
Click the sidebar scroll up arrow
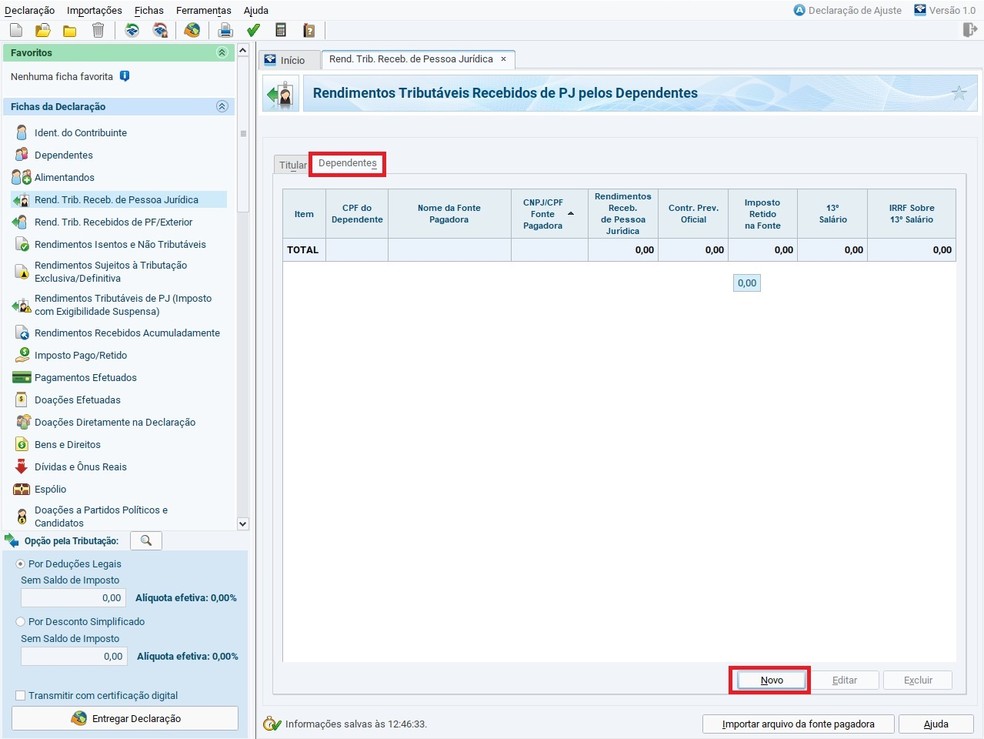tap(243, 50)
